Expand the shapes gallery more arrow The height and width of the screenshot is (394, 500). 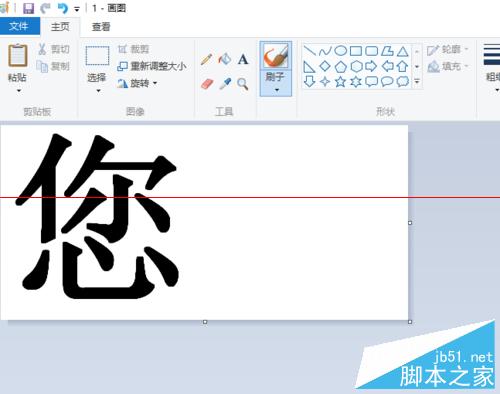click(x=417, y=81)
